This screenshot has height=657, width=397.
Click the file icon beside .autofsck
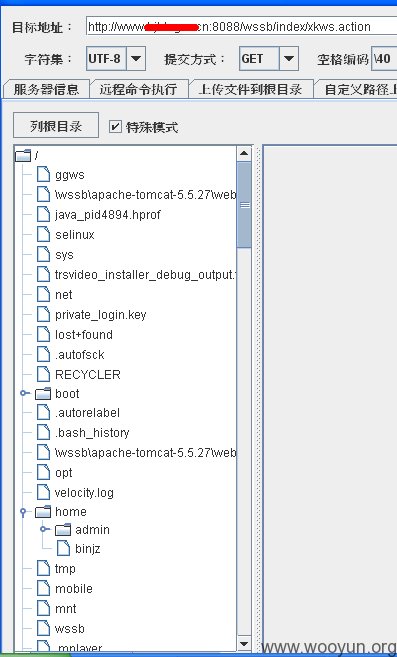43,354
